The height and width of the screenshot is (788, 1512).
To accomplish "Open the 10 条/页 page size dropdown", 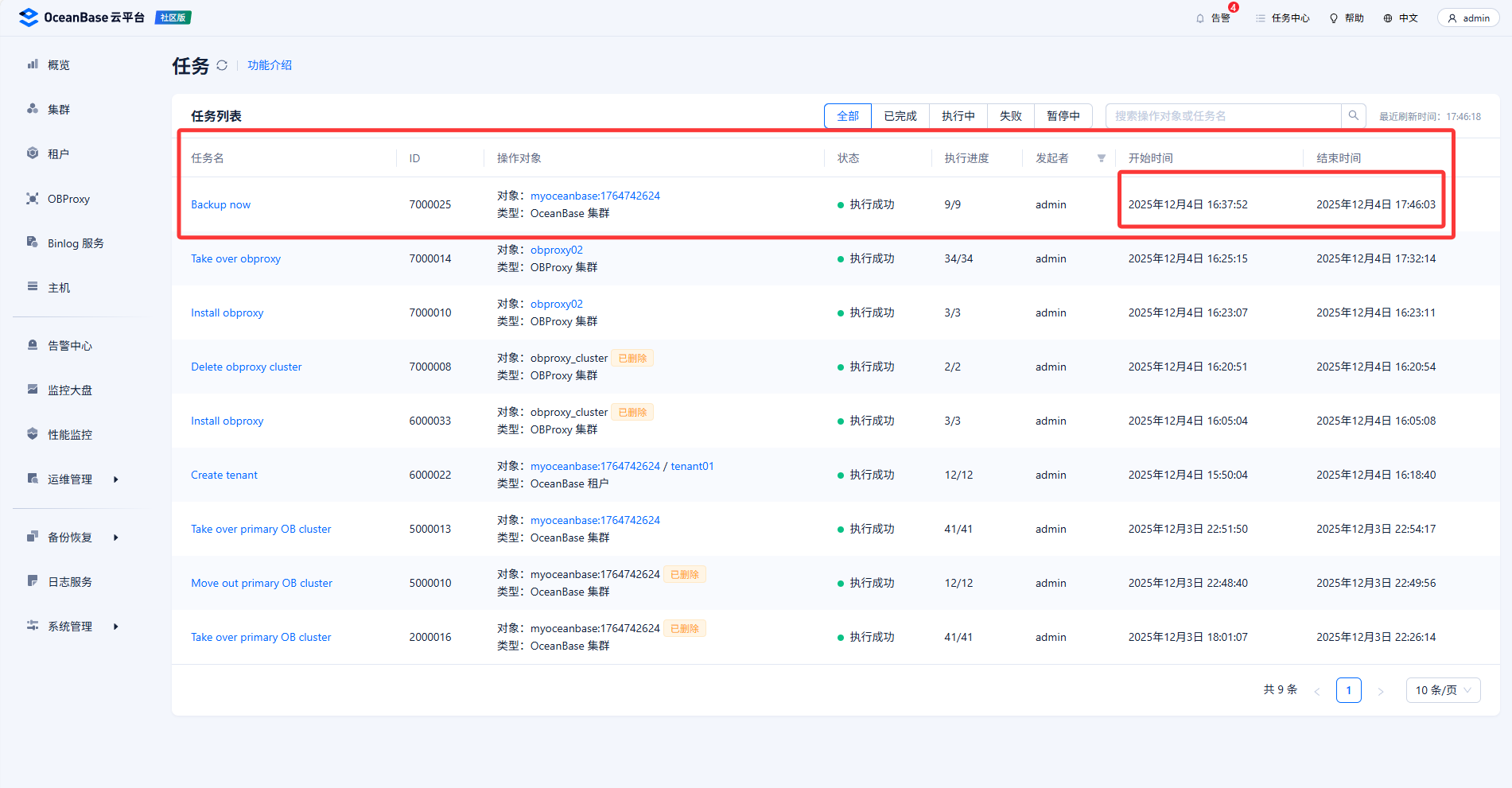I will coord(1443,690).
